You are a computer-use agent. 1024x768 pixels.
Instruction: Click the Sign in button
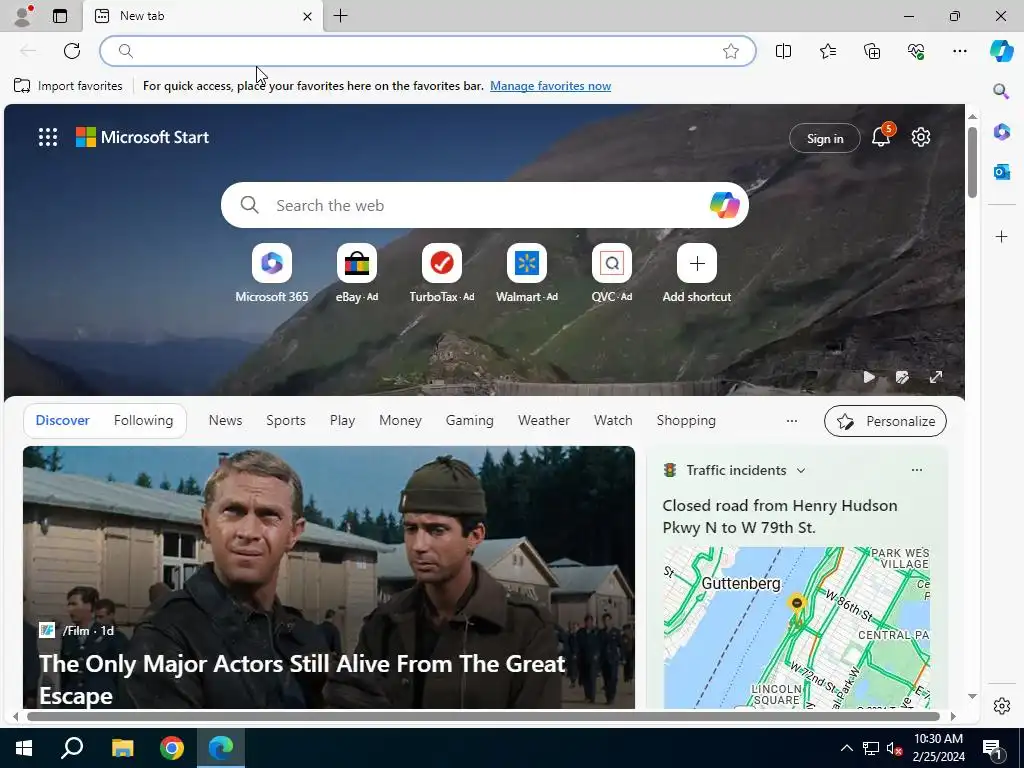tap(825, 138)
